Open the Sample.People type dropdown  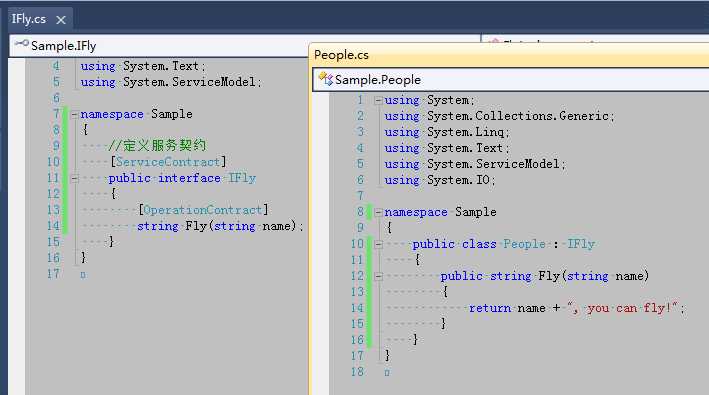[x=511, y=80]
